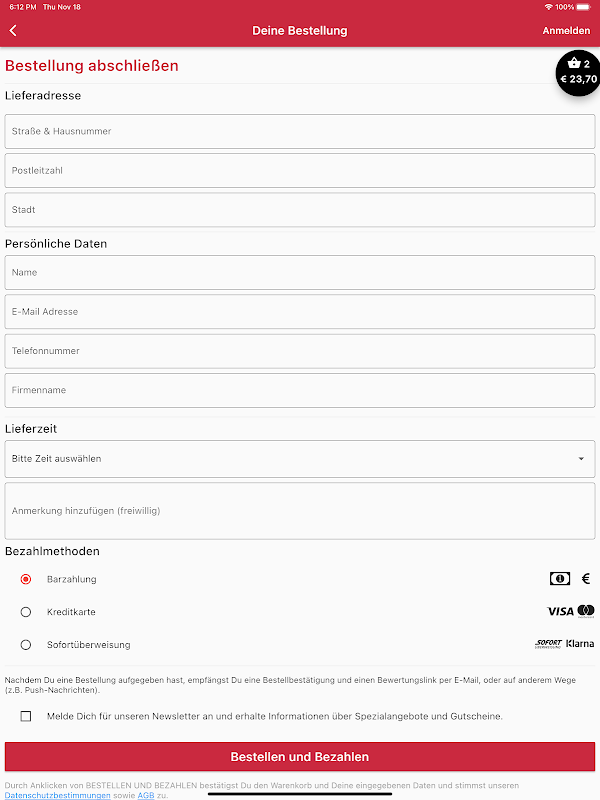Click the Sofort logo icon
600x800 pixels.
[x=548, y=644]
